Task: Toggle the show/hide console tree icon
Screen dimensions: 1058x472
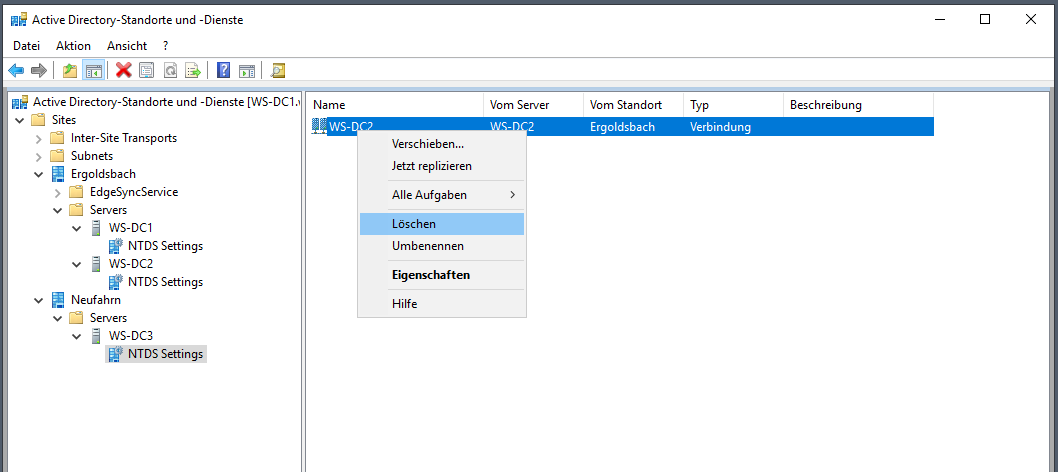Action: click(93, 70)
